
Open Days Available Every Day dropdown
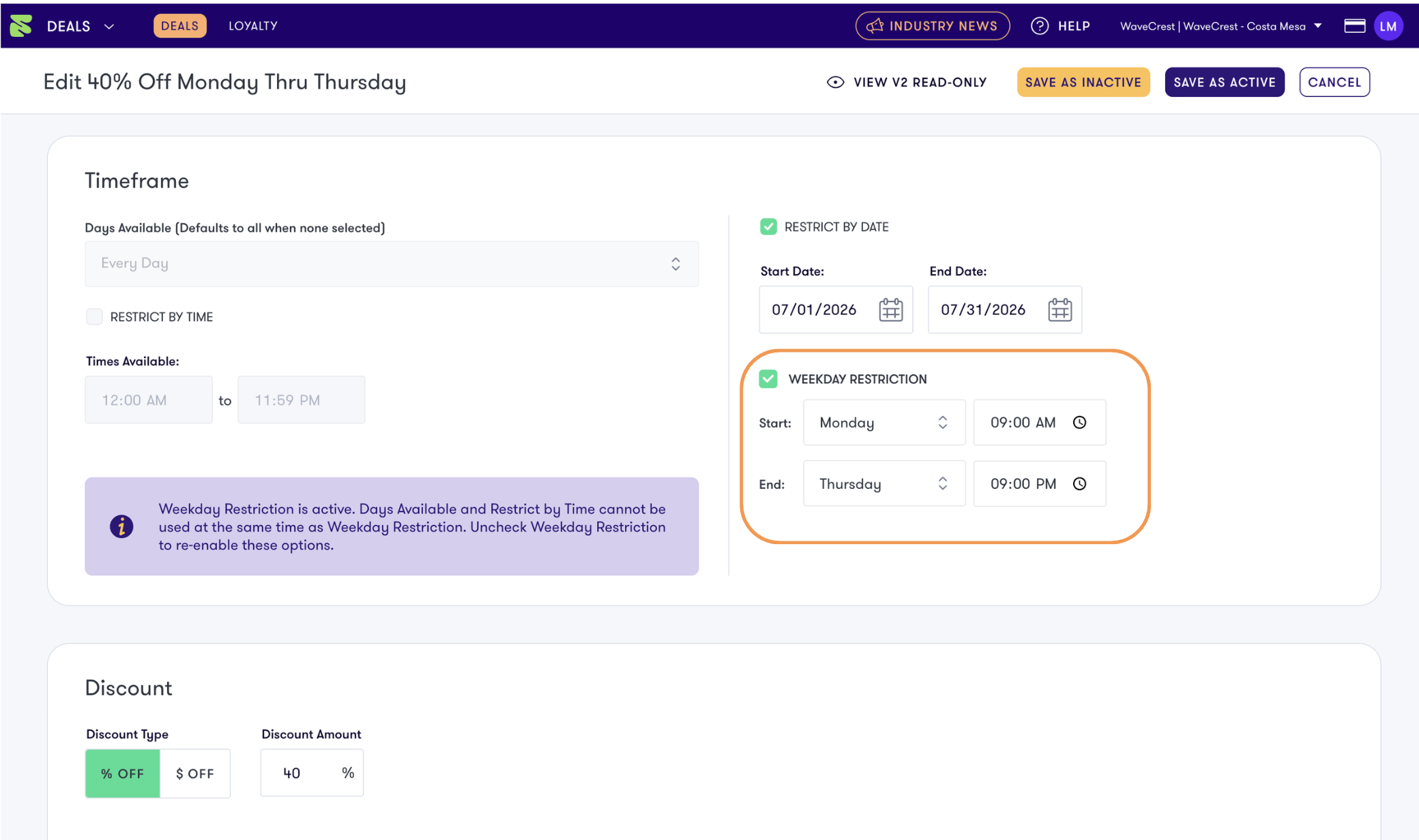392,264
